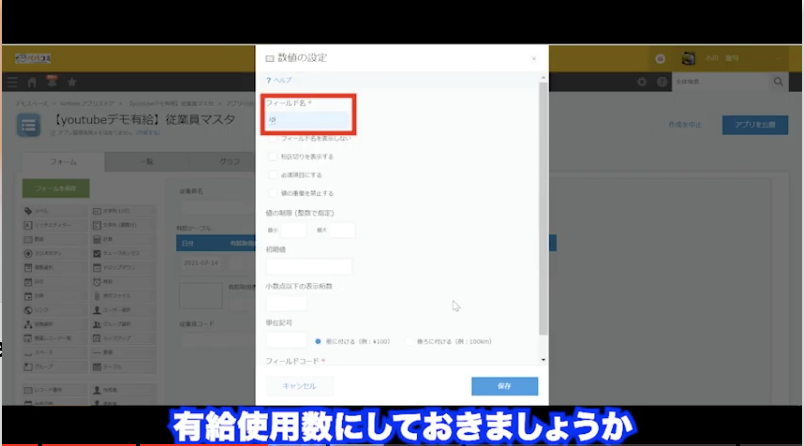This screenshot has height=446, width=804.
Task: Select 後ろに付ける radio button
Action: pos(409,340)
